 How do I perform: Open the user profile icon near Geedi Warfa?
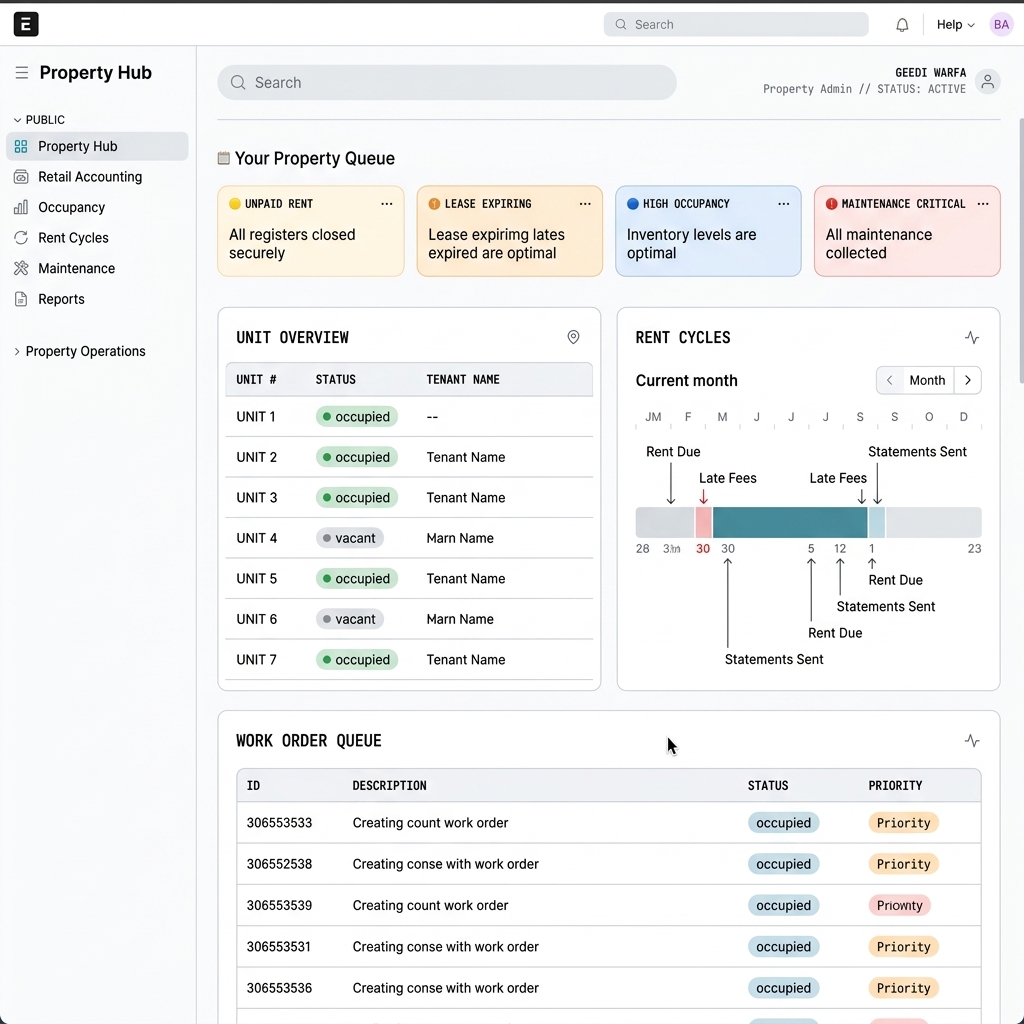[987, 82]
